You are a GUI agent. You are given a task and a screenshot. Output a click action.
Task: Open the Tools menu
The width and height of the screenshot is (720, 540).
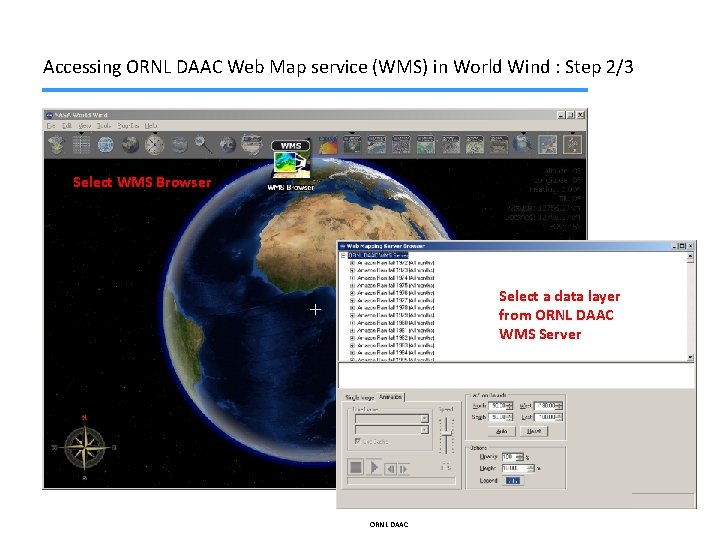click(x=104, y=125)
